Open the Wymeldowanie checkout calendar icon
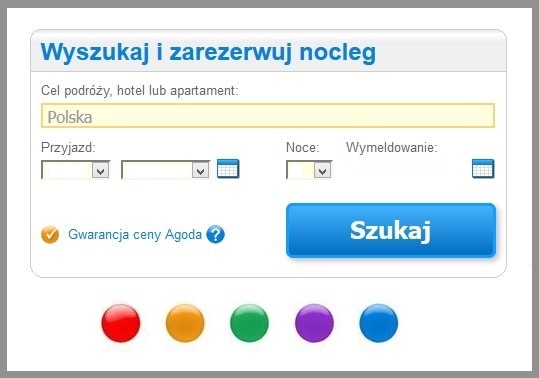The height and width of the screenshot is (378, 539). click(483, 169)
